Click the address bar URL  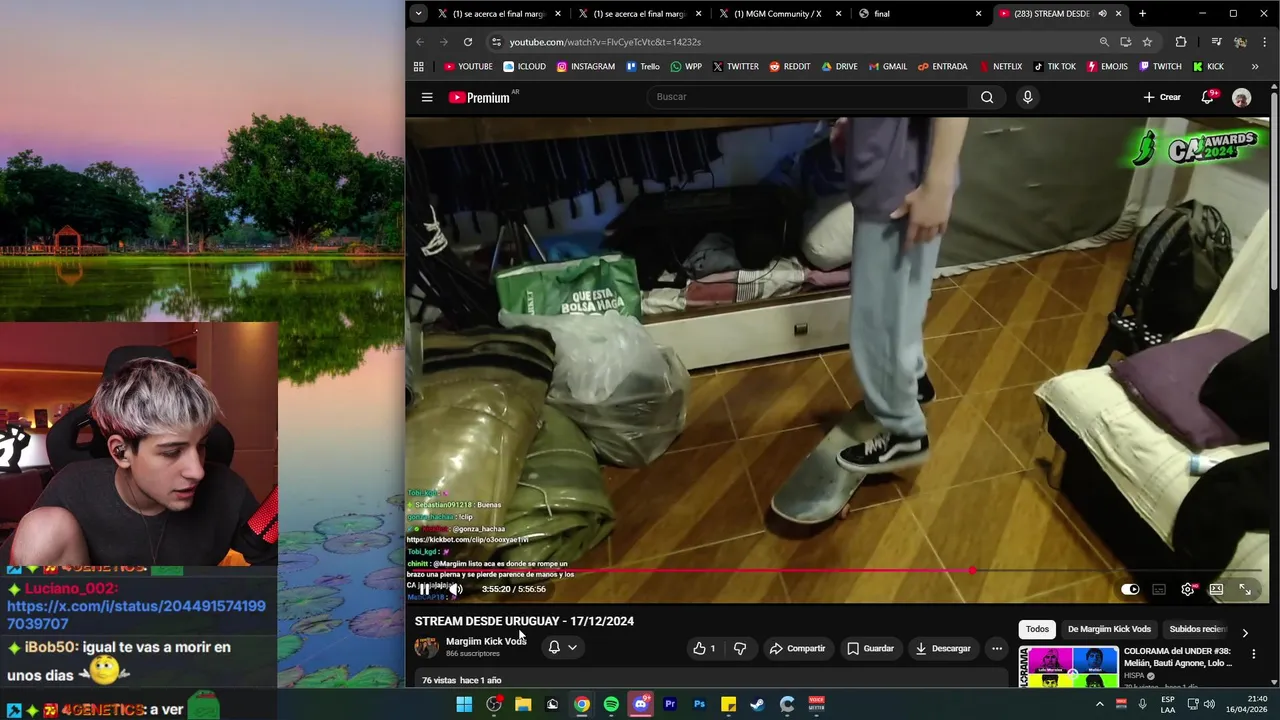(x=605, y=42)
